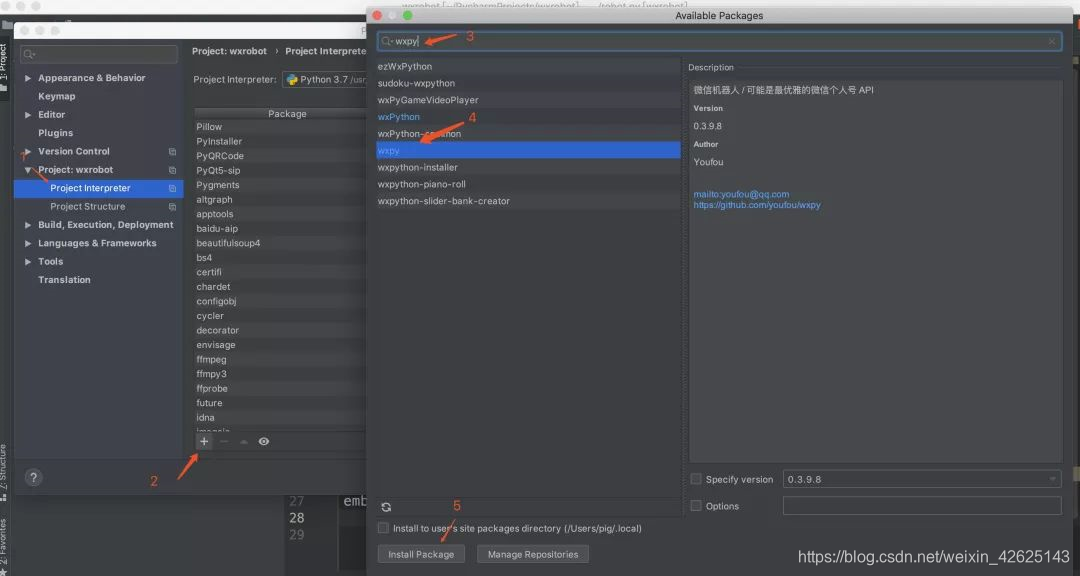The height and width of the screenshot is (576, 1080).
Task: Expand the Editor settings section
Action: coord(28,115)
